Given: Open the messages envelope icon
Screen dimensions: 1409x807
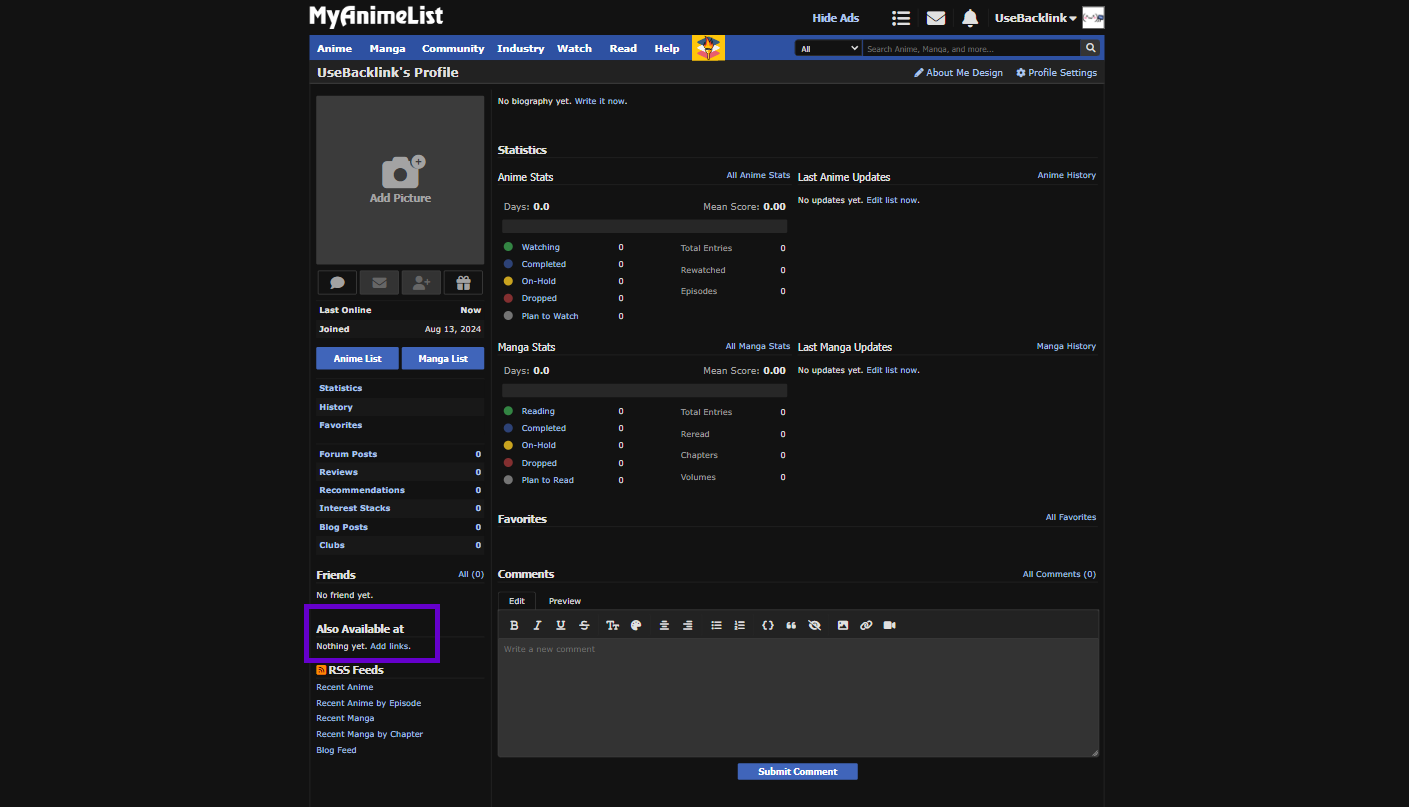Looking at the screenshot, I should (x=935, y=17).
